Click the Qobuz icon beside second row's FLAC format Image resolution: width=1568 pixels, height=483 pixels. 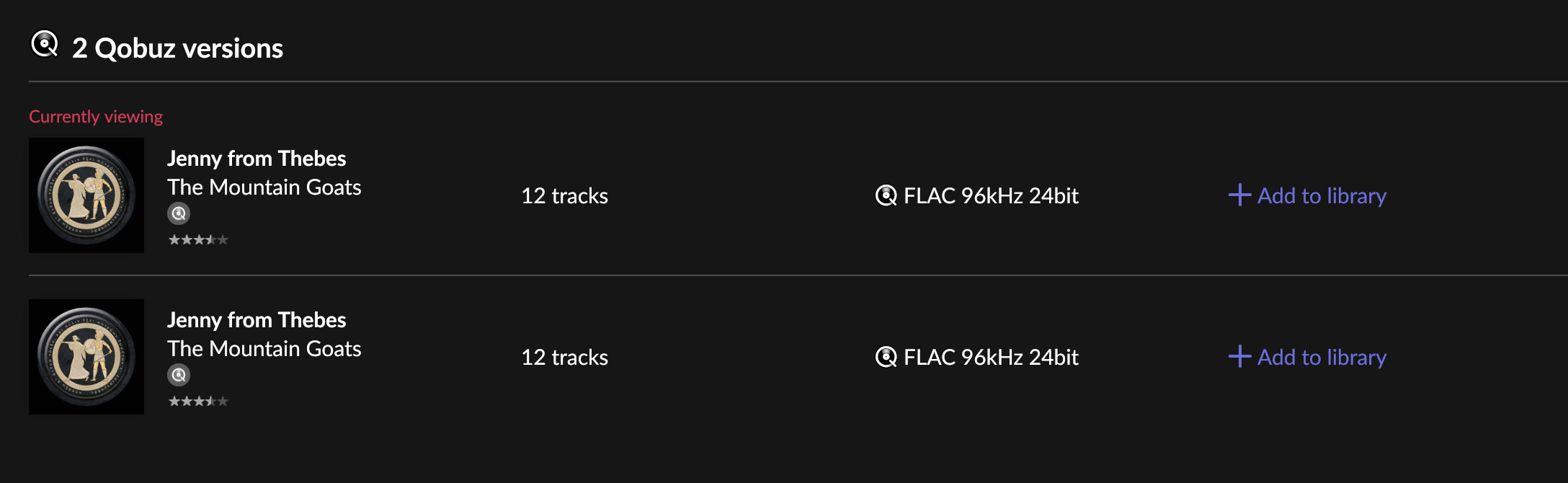click(x=886, y=357)
